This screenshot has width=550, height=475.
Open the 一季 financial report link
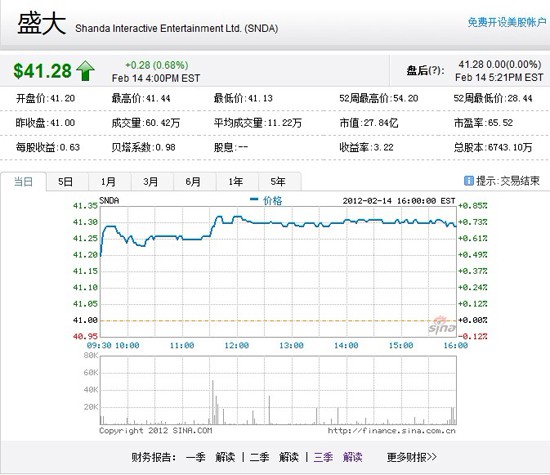pos(196,457)
